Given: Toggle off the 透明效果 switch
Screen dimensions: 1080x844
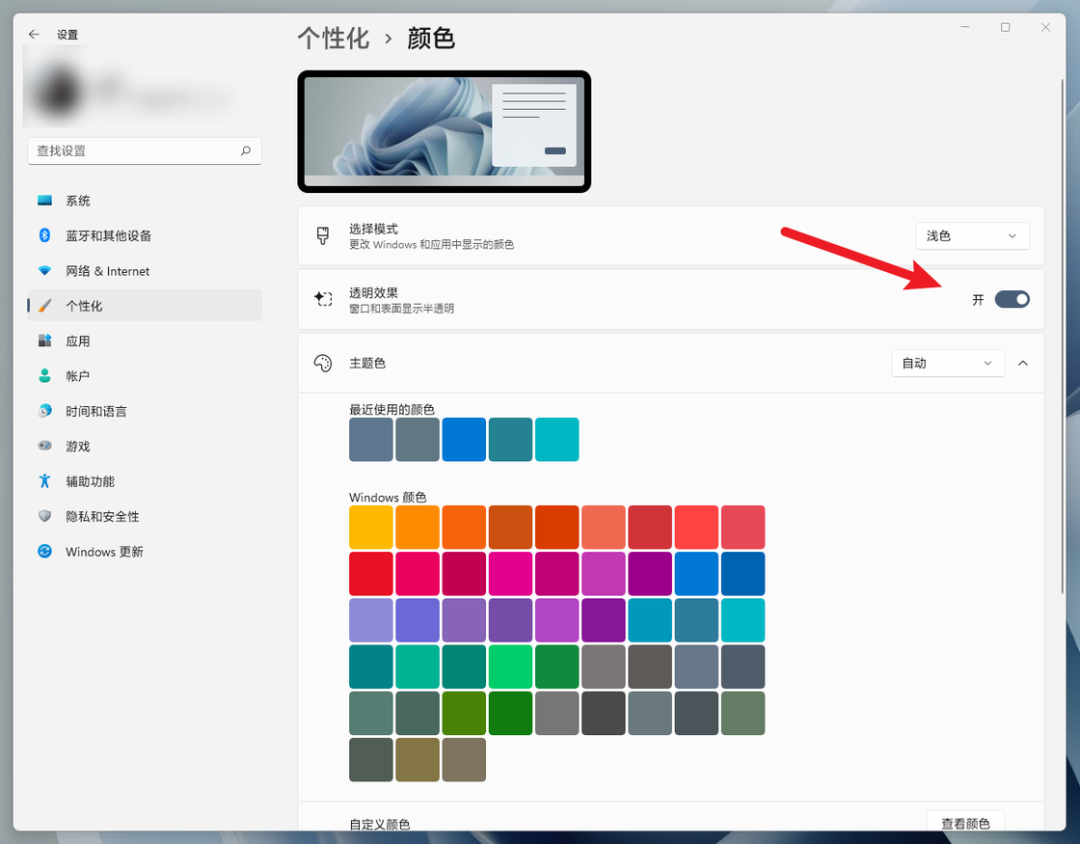Looking at the screenshot, I should click(1012, 299).
